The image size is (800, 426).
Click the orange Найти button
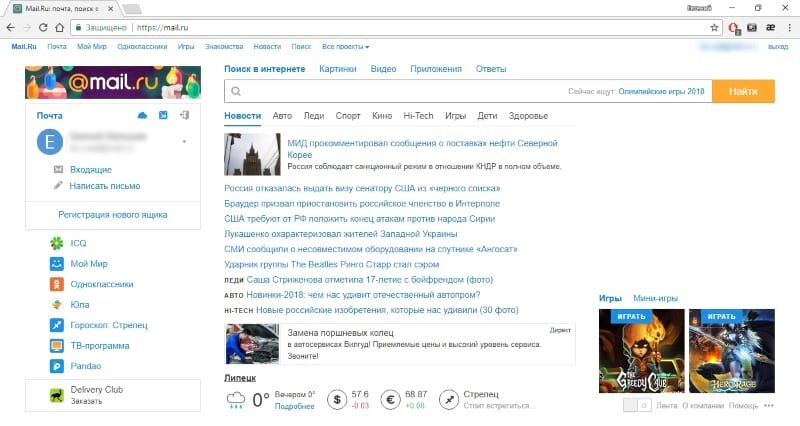coord(743,91)
